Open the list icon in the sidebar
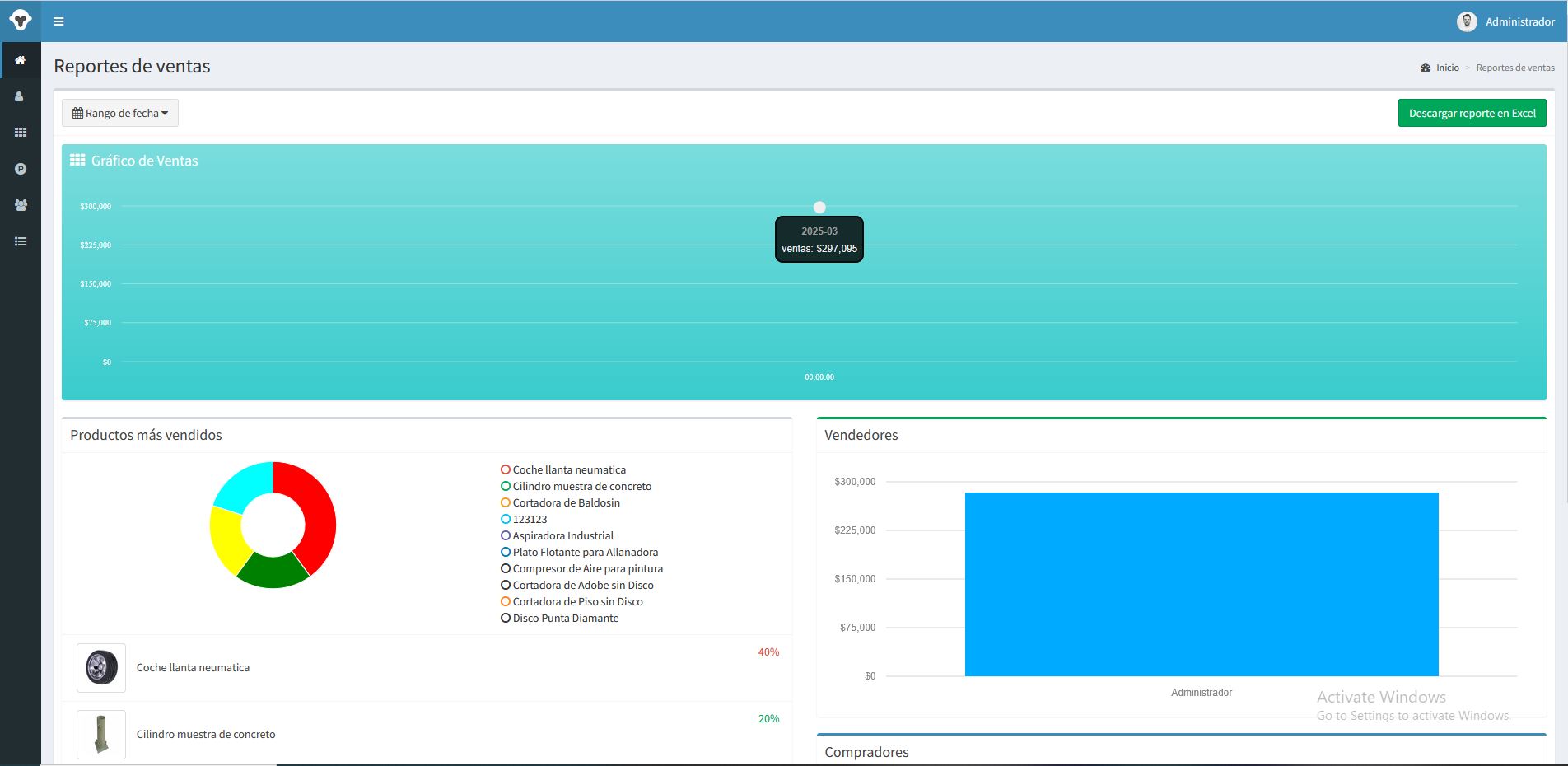 click(x=21, y=241)
